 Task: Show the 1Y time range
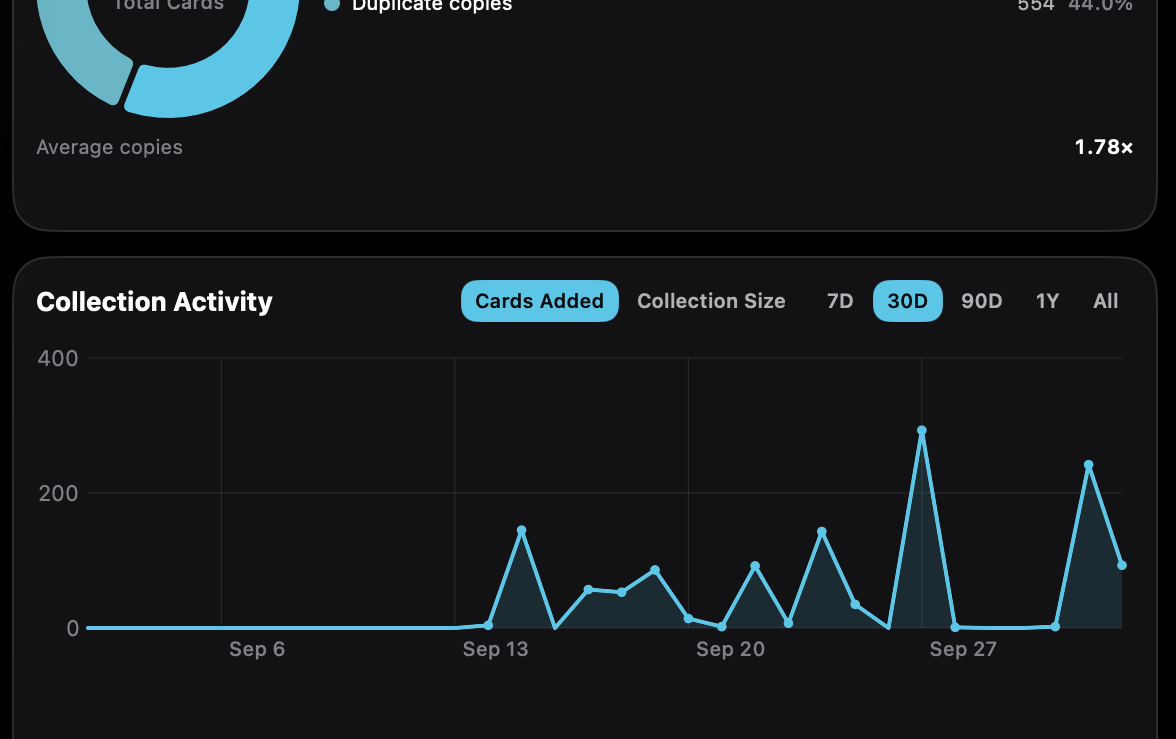click(1047, 301)
